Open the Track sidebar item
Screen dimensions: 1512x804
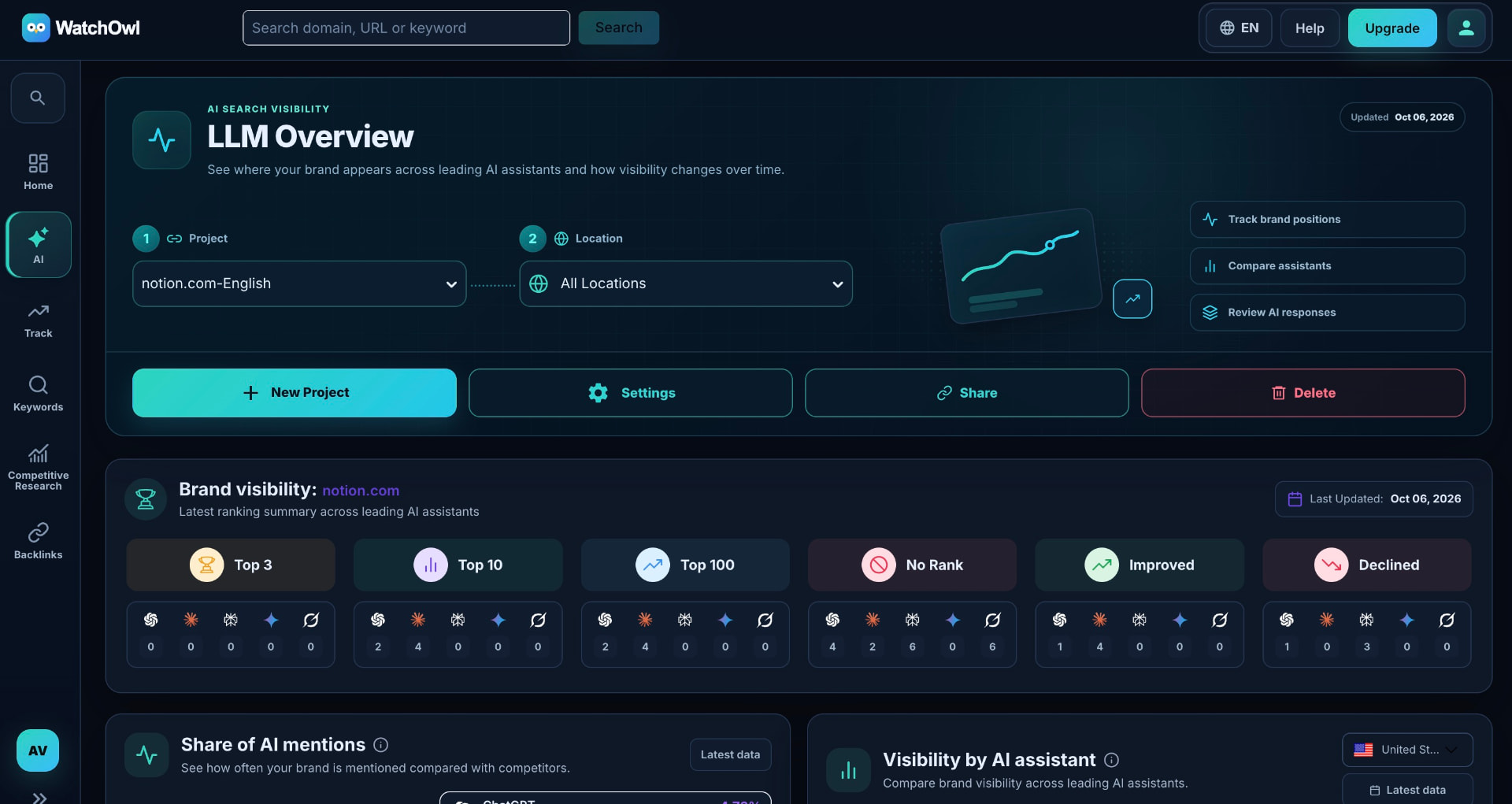[38, 320]
